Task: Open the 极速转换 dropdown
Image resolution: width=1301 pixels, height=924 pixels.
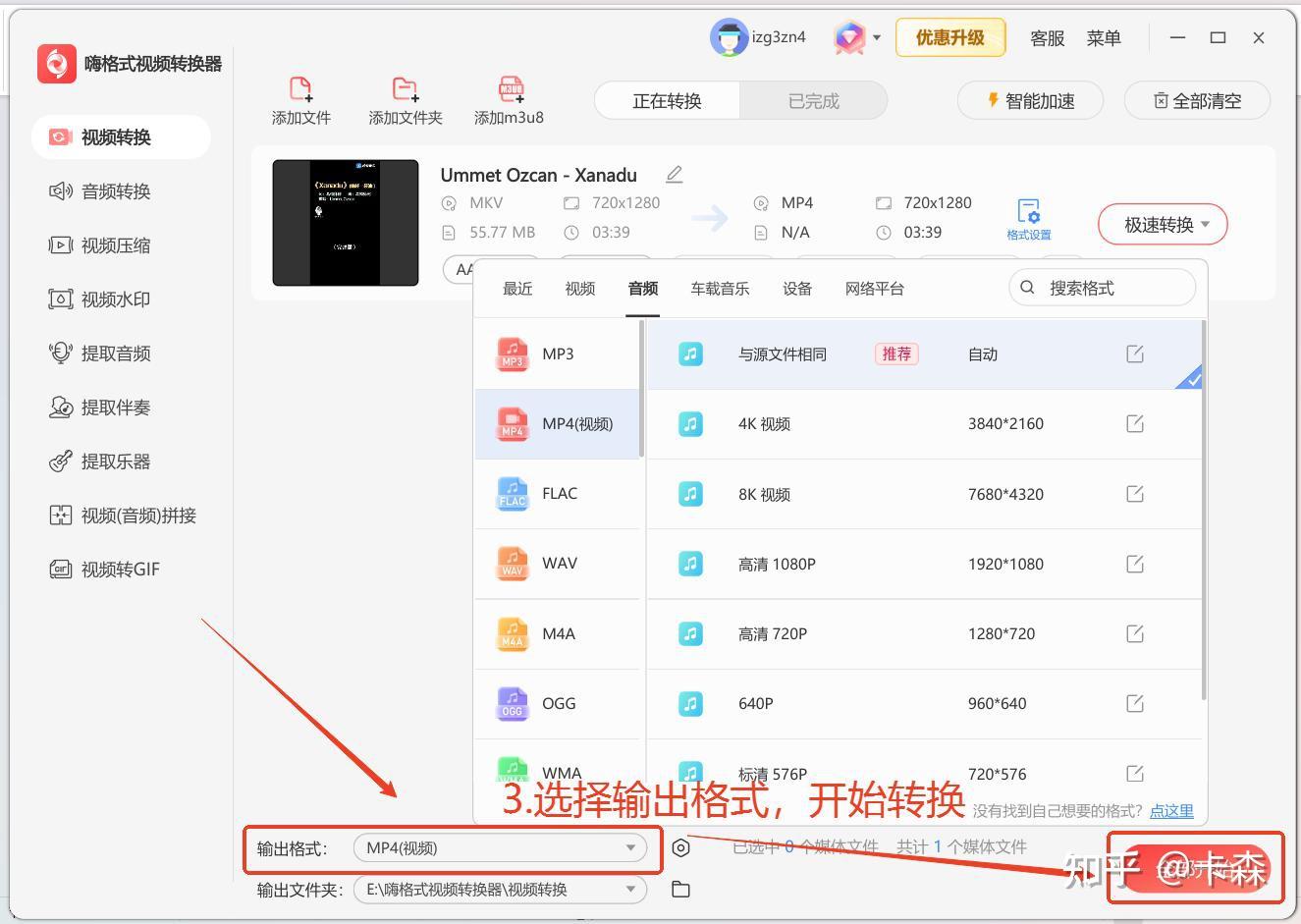Action: 1163,225
